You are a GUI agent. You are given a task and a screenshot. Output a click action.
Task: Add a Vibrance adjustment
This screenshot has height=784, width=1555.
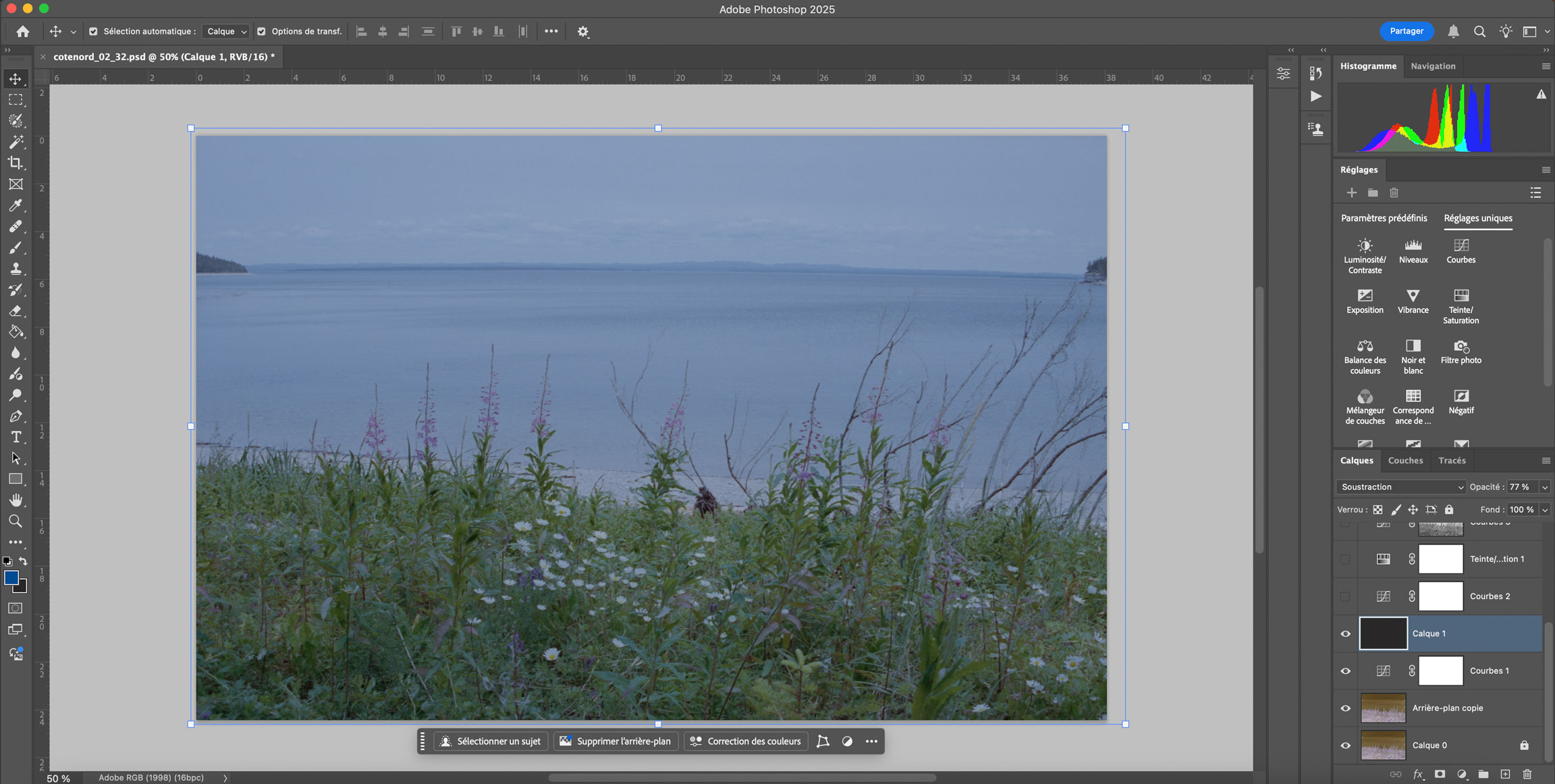click(1413, 301)
